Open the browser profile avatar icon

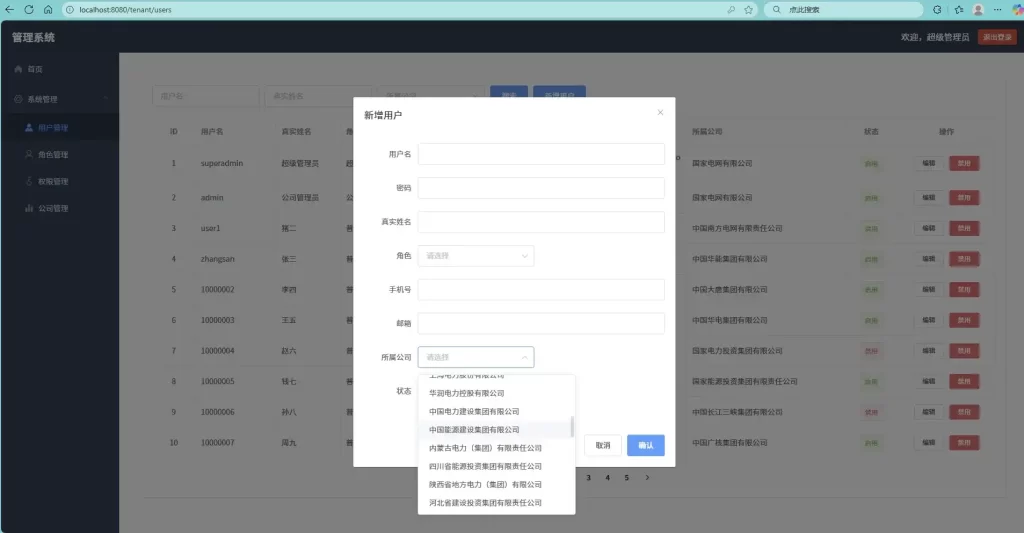(x=978, y=10)
